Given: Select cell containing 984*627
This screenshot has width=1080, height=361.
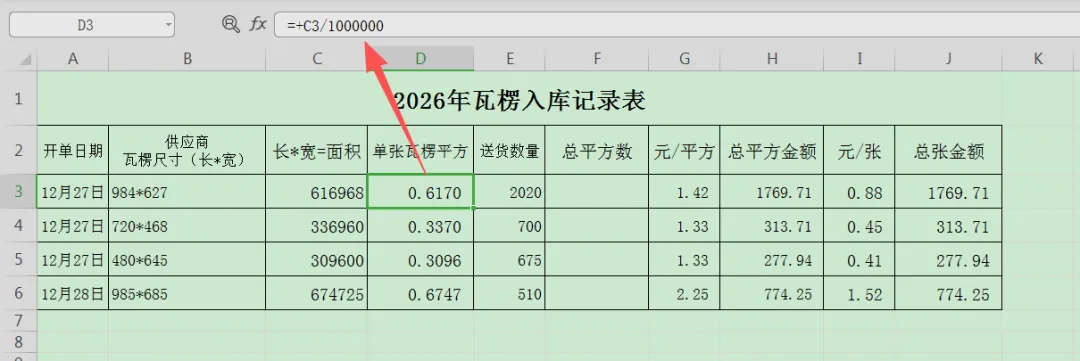Looking at the screenshot, I should pyautogui.click(x=187, y=192).
